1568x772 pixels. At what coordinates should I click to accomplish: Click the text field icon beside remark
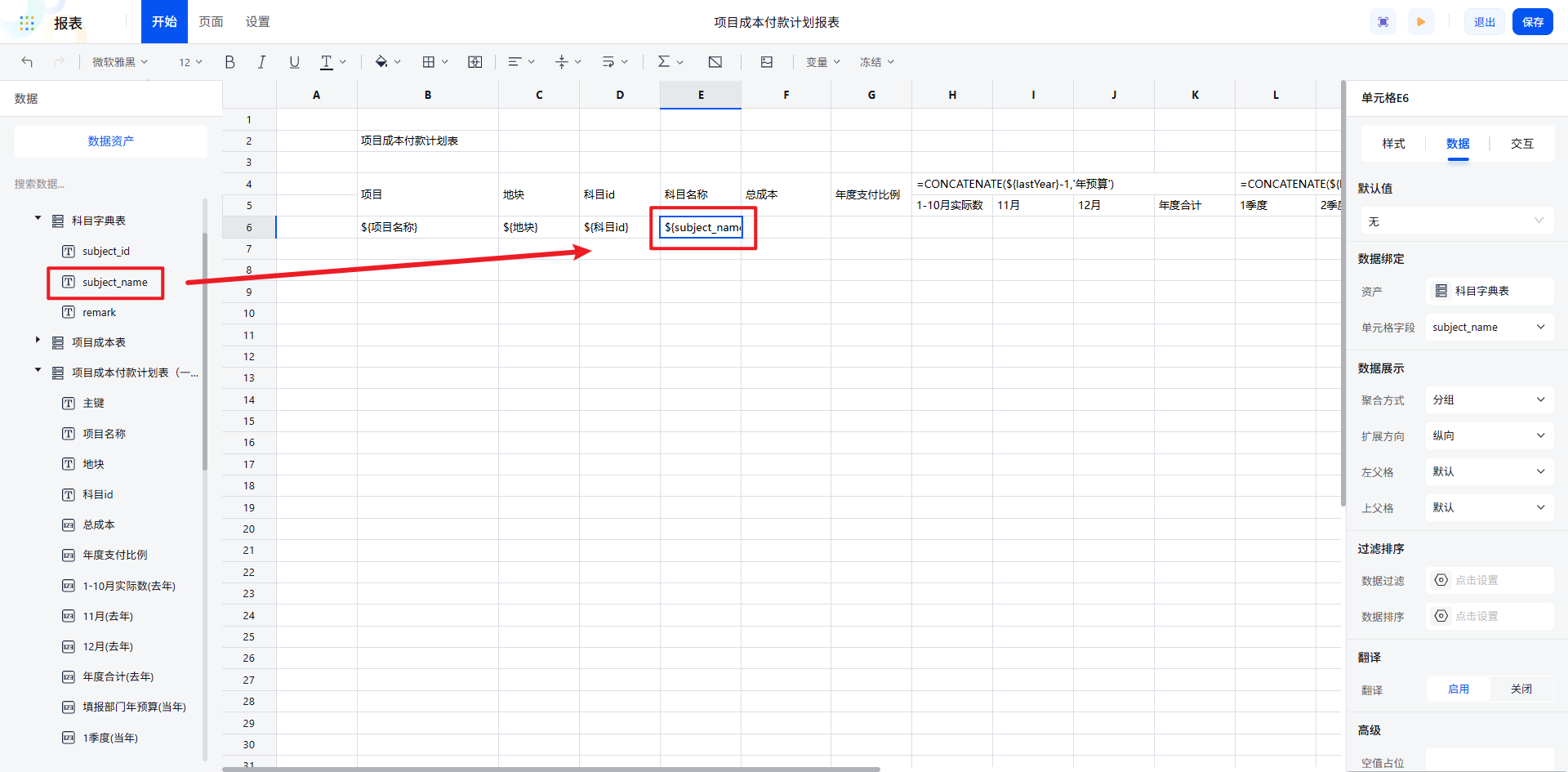(69, 312)
